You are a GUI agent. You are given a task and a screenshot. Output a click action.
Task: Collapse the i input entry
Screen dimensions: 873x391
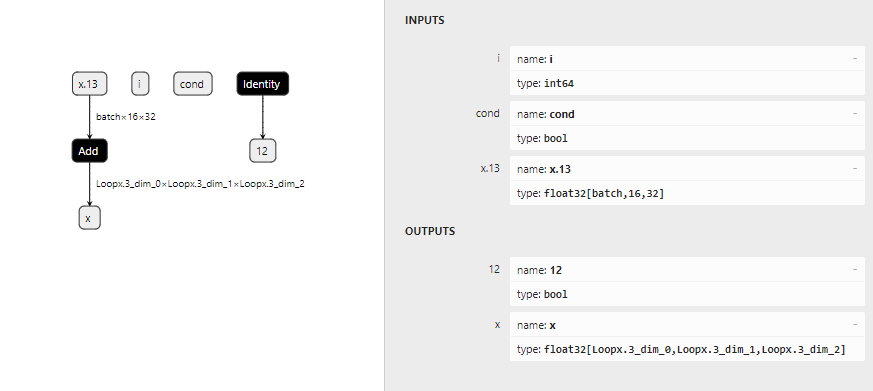(x=855, y=58)
